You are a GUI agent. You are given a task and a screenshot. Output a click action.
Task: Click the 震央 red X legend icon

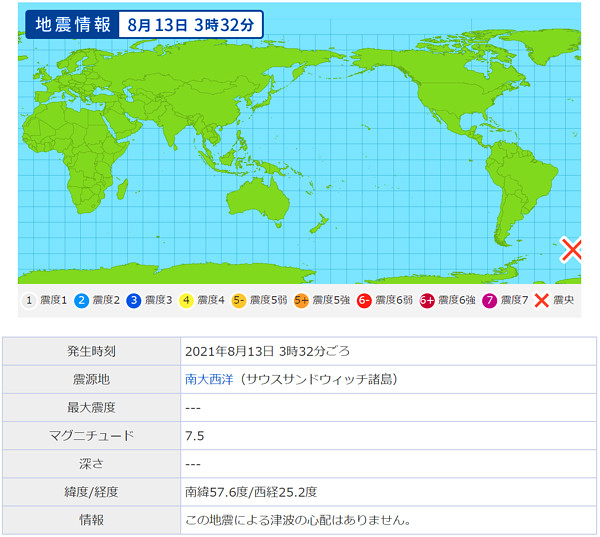(542, 300)
